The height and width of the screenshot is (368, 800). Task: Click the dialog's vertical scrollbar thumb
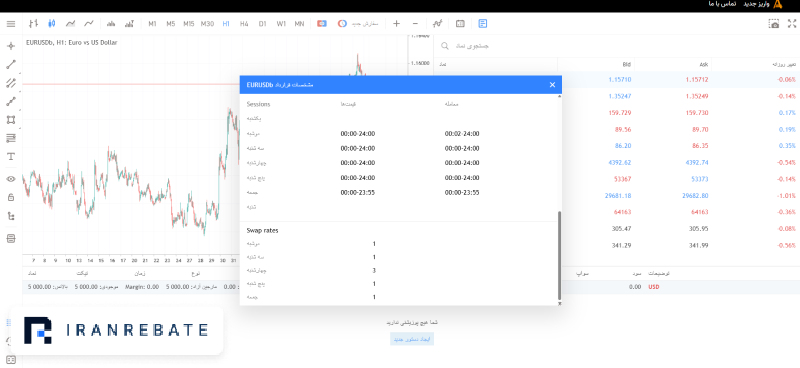[560, 256]
